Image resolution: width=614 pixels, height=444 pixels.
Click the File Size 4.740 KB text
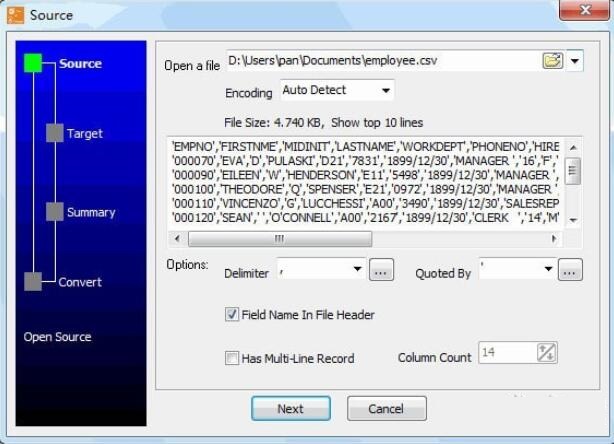pos(273,123)
